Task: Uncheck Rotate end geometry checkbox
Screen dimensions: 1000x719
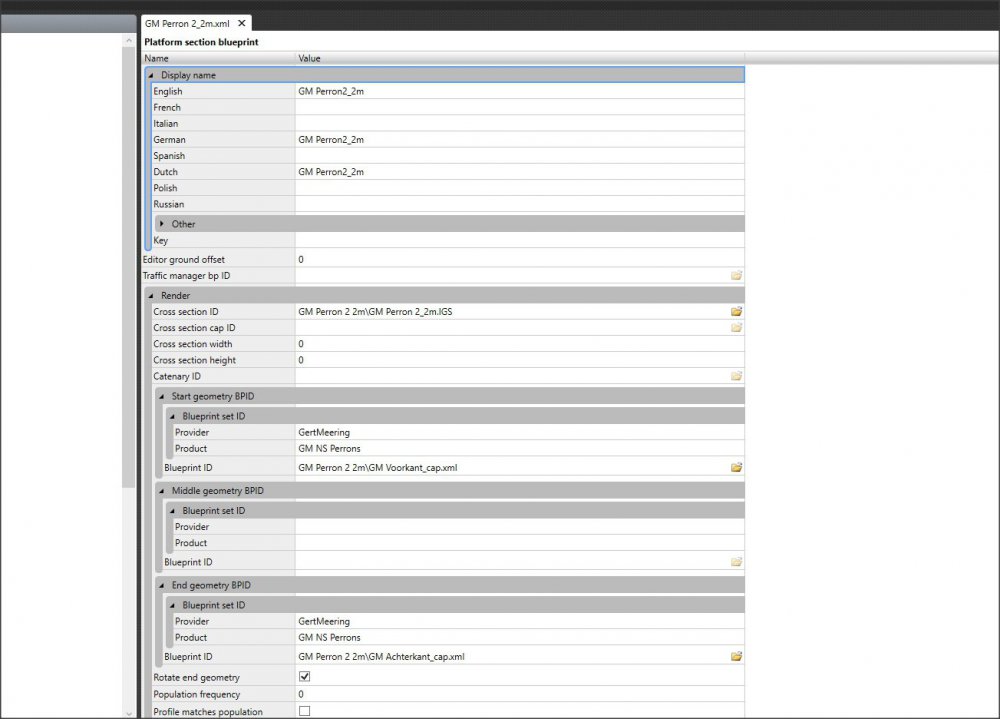Action: click(x=305, y=678)
